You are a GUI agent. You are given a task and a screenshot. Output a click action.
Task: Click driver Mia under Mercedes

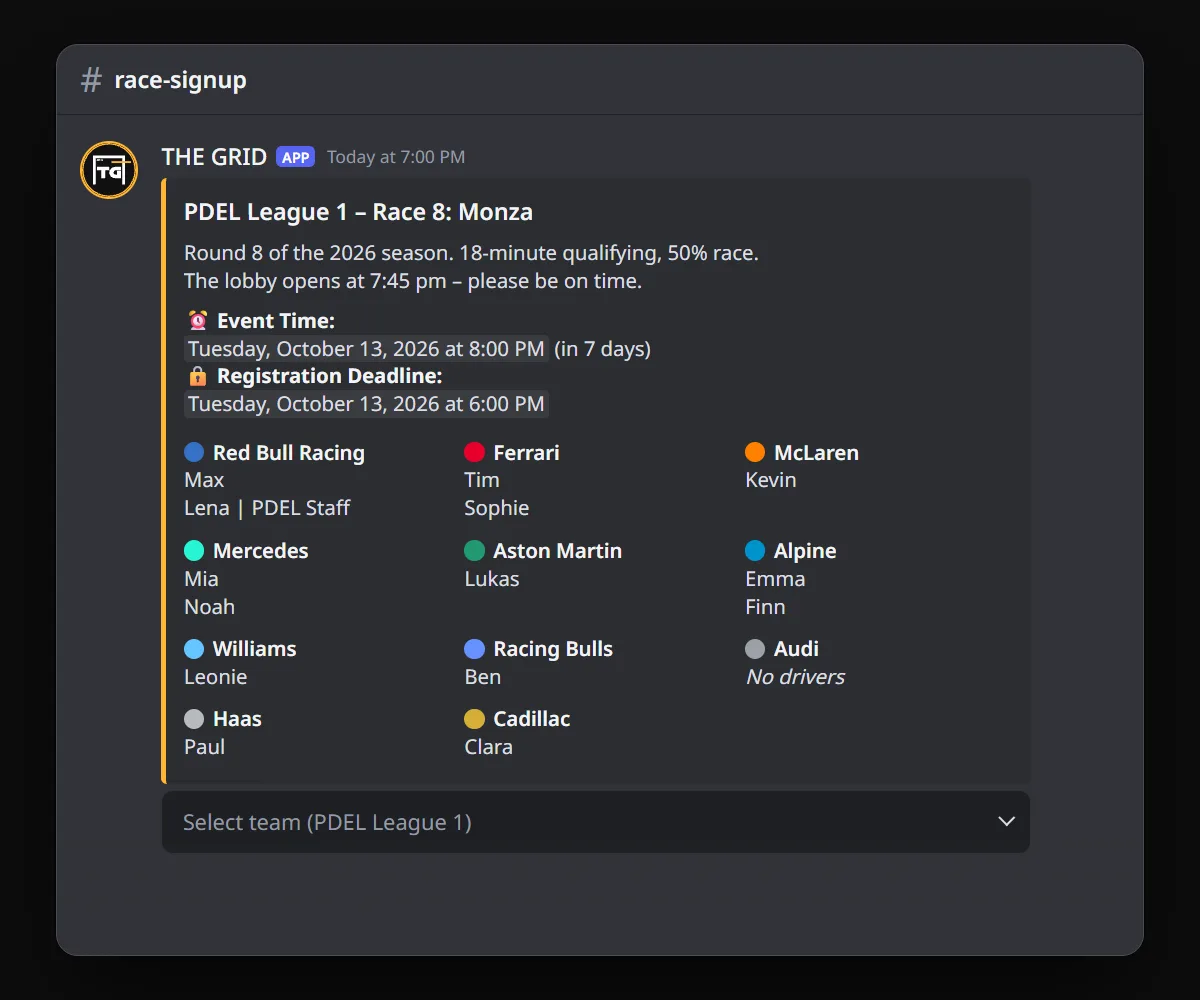tap(201, 579)
